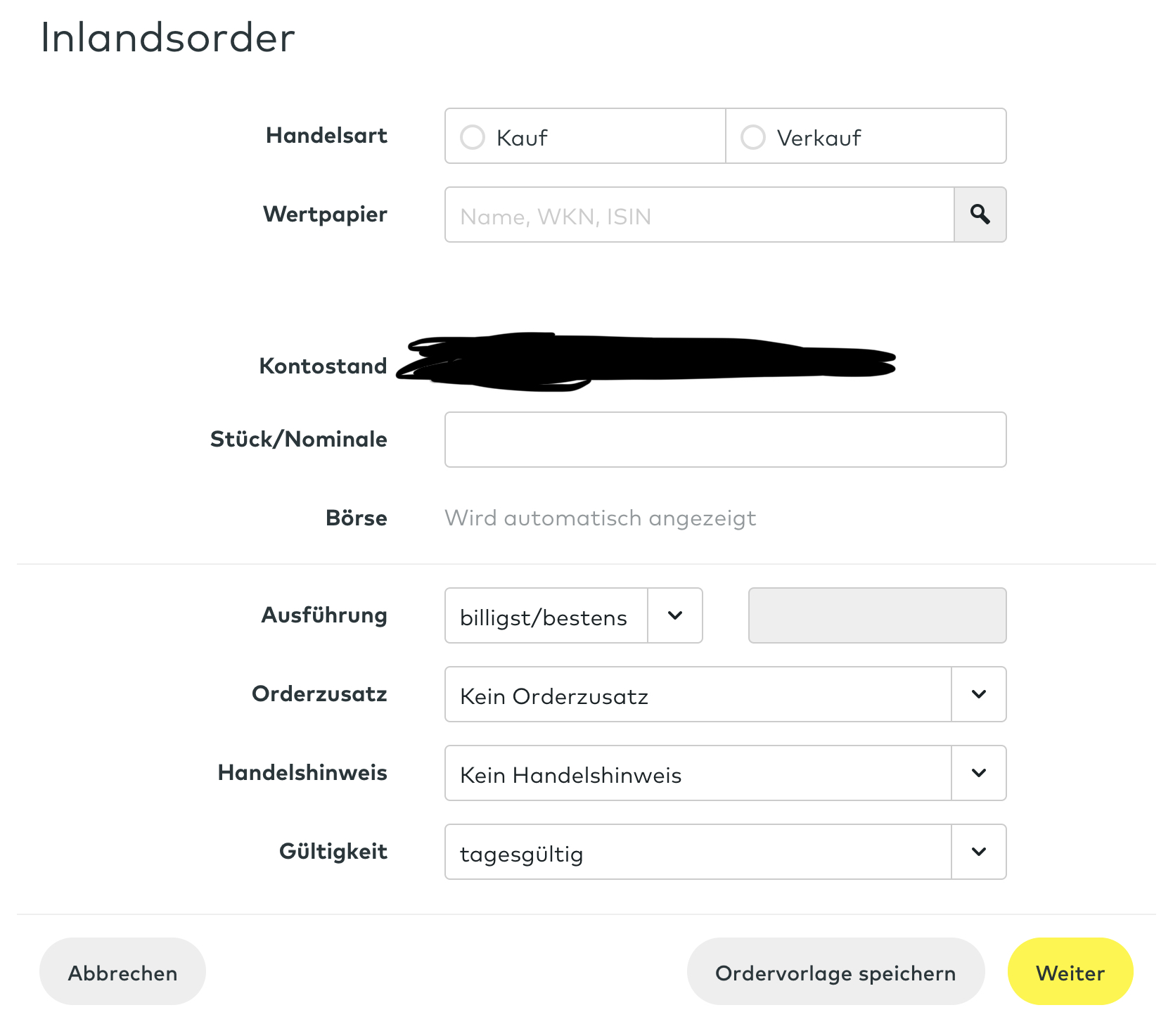Viewport: 1173px width, 1036px height.
Task: Click the chevron arrow of Orderzusatz
Action: coord(978,695)
